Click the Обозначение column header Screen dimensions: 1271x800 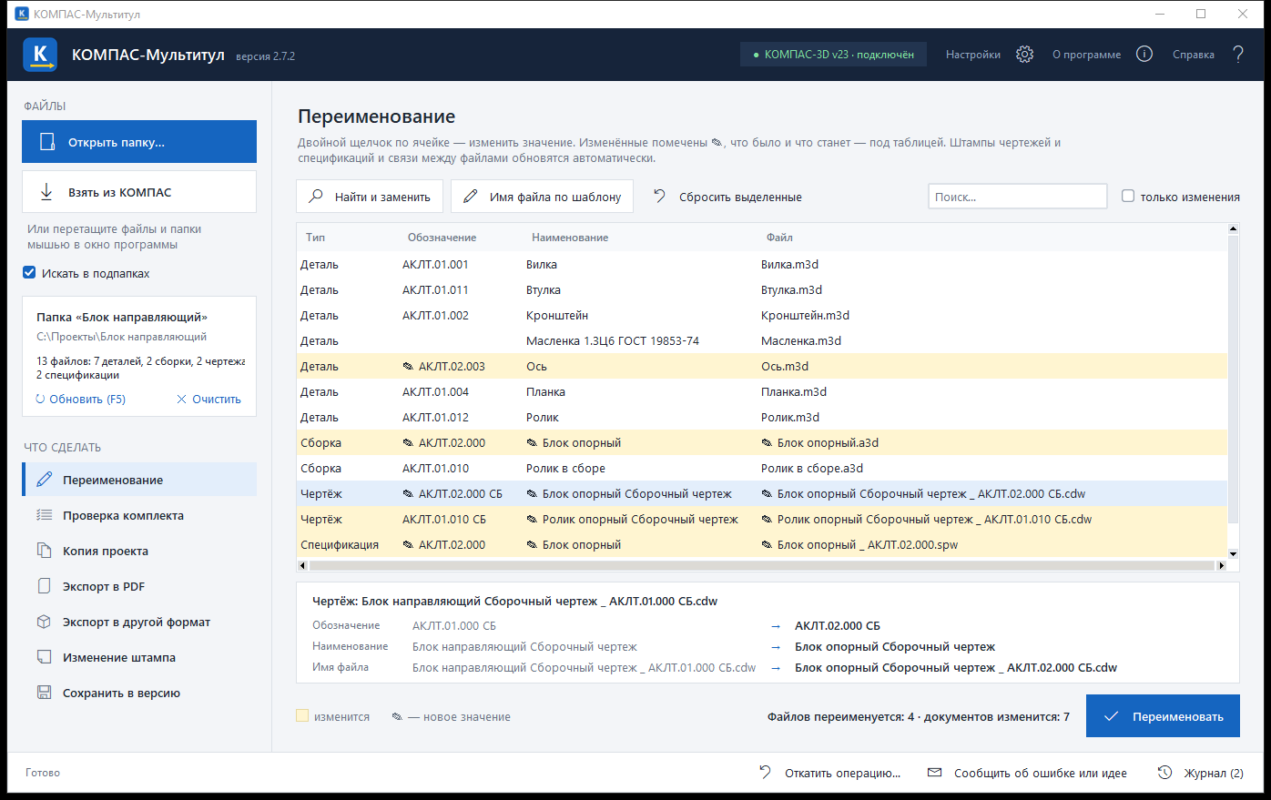coord(442,238)
